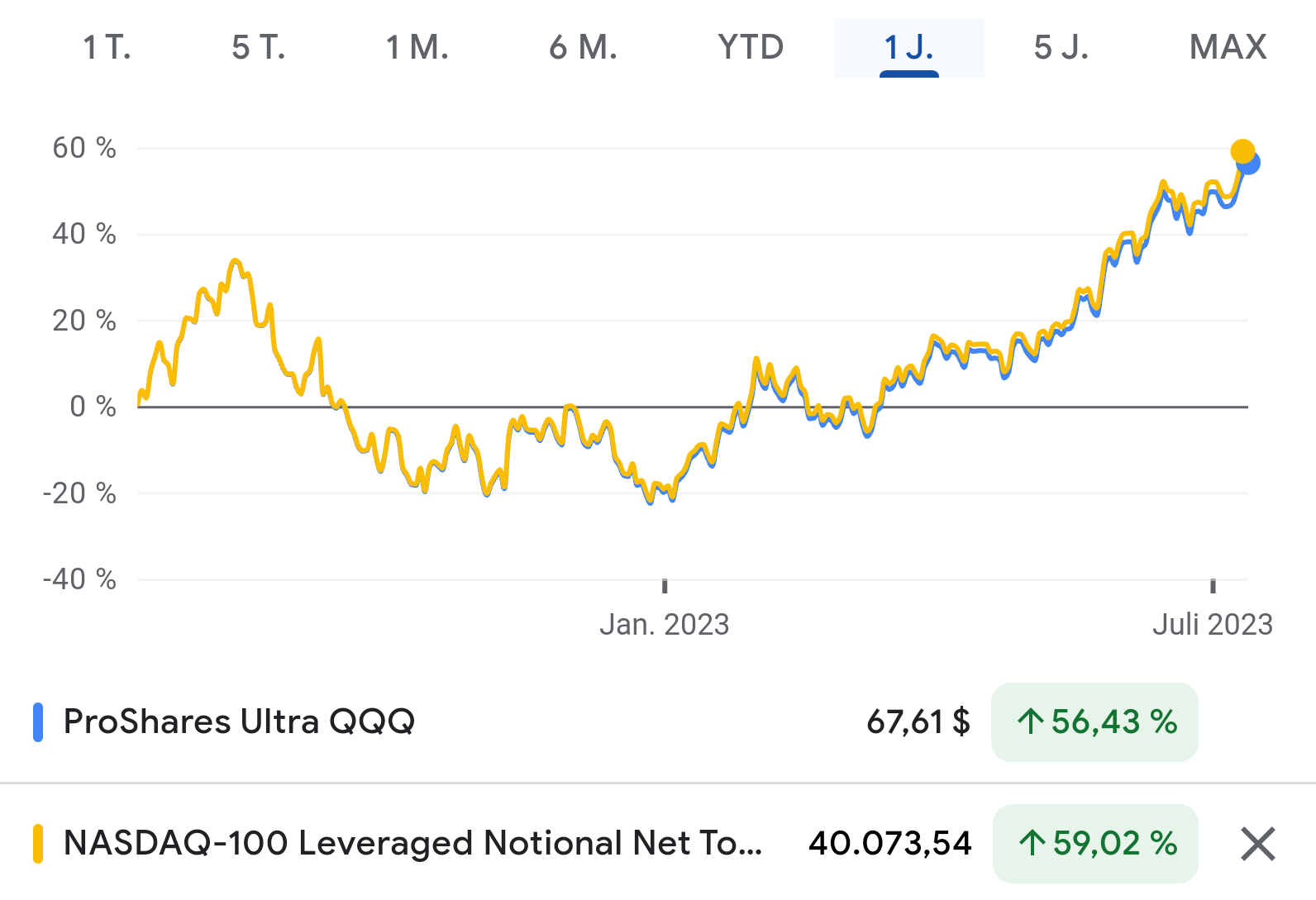Select the 1 M. range tab
The height and width of the screenshot is (900, 1316).
(417, 48)
